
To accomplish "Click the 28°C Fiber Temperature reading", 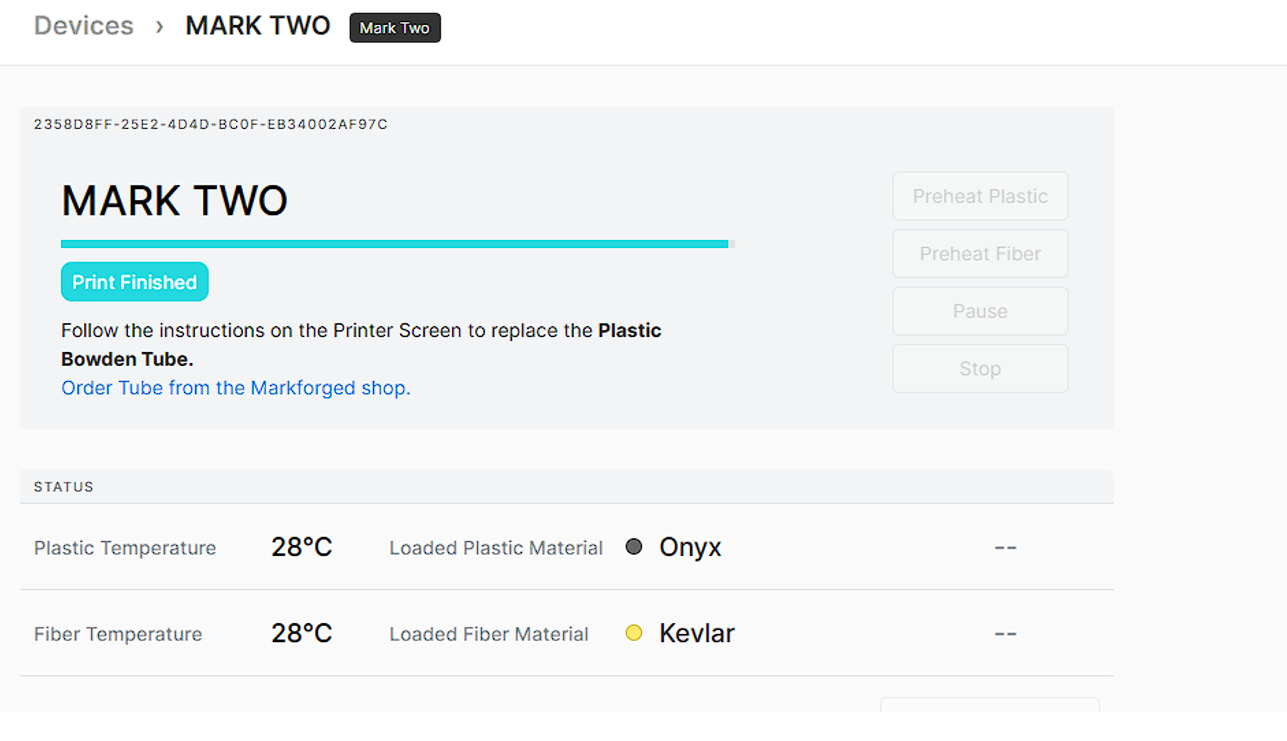I will pyautogui.click(x=301, y=632).
